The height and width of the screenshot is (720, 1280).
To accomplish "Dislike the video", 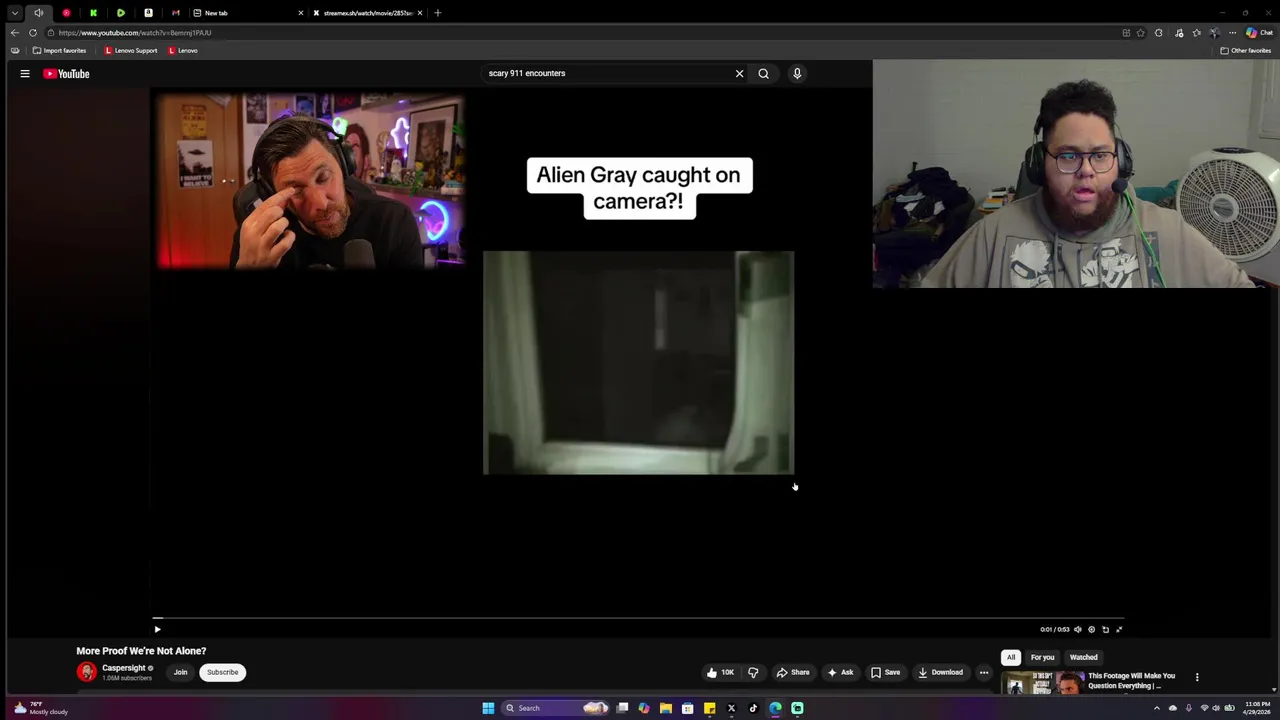I will coord(753,672).
